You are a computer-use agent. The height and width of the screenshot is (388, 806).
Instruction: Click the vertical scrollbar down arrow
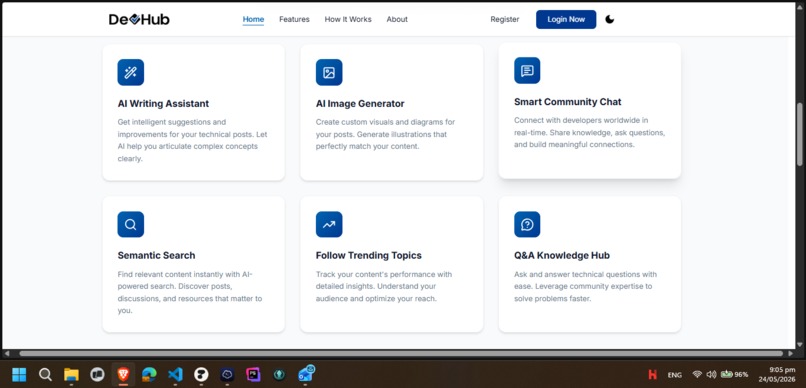pyautogui.click(x=799, y=344)
